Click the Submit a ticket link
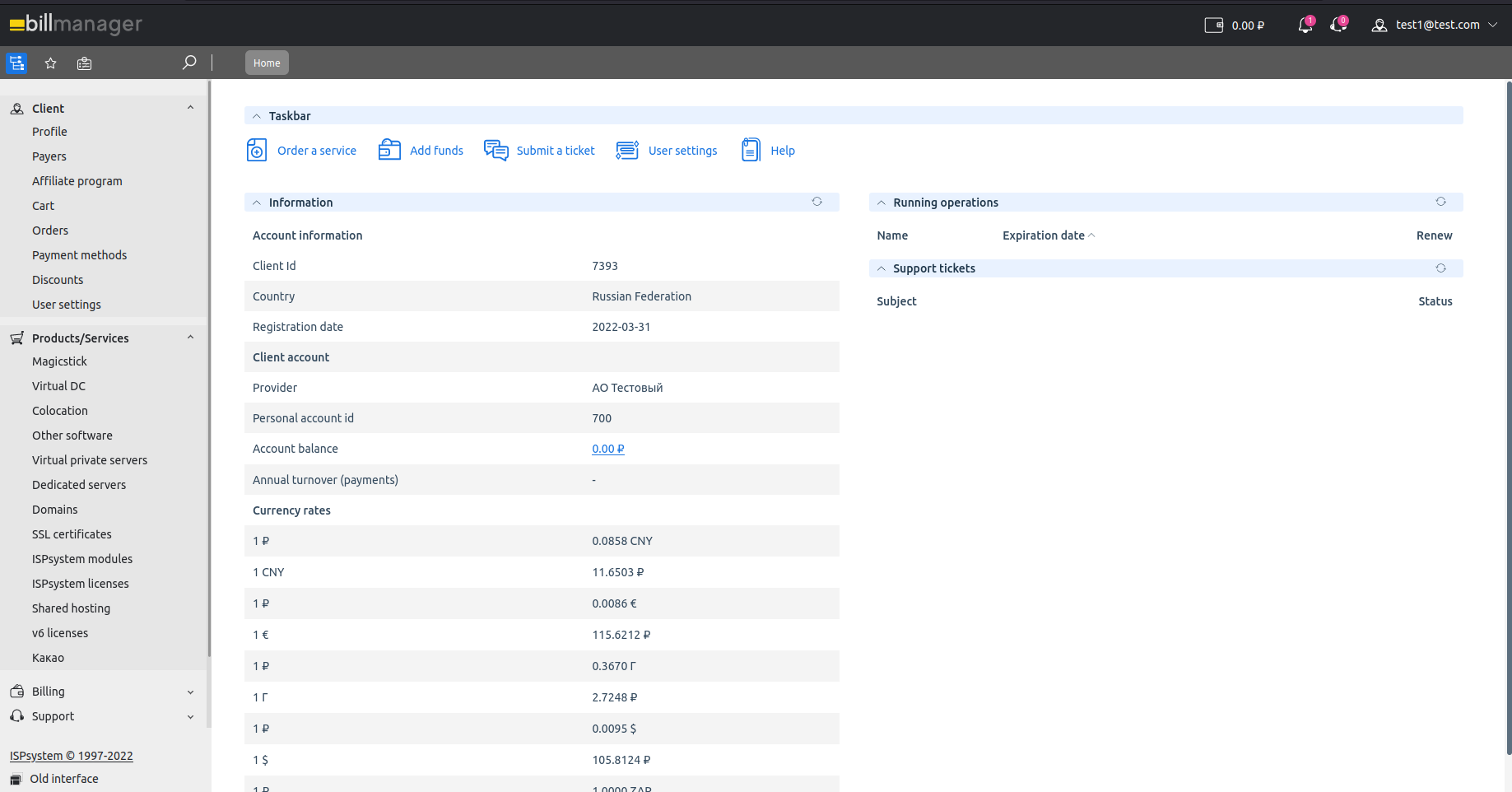Viewport: 1512px width, 792px height. coord(556,151)
